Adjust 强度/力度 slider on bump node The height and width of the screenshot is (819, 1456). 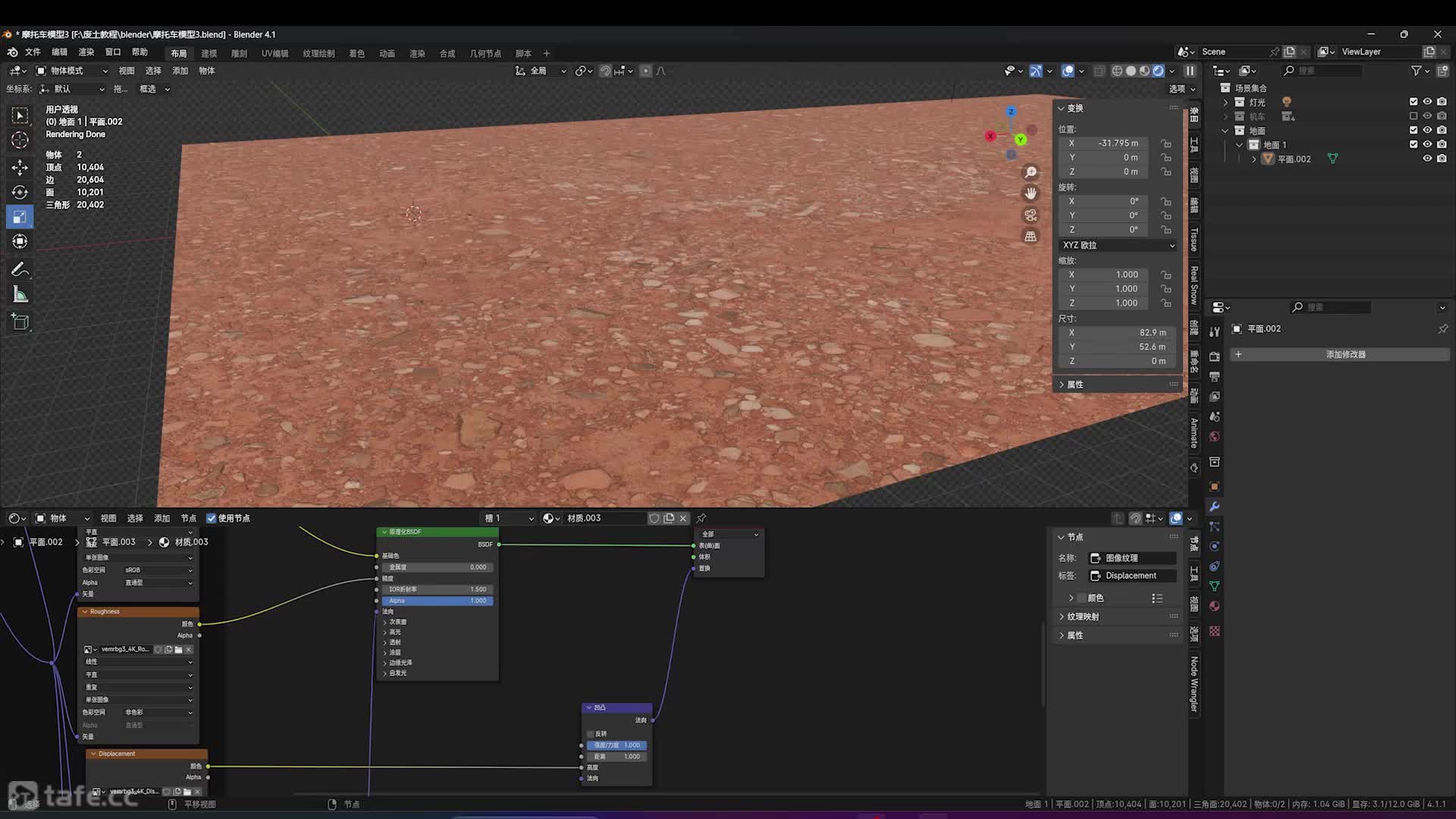click(x=617, y=745)
